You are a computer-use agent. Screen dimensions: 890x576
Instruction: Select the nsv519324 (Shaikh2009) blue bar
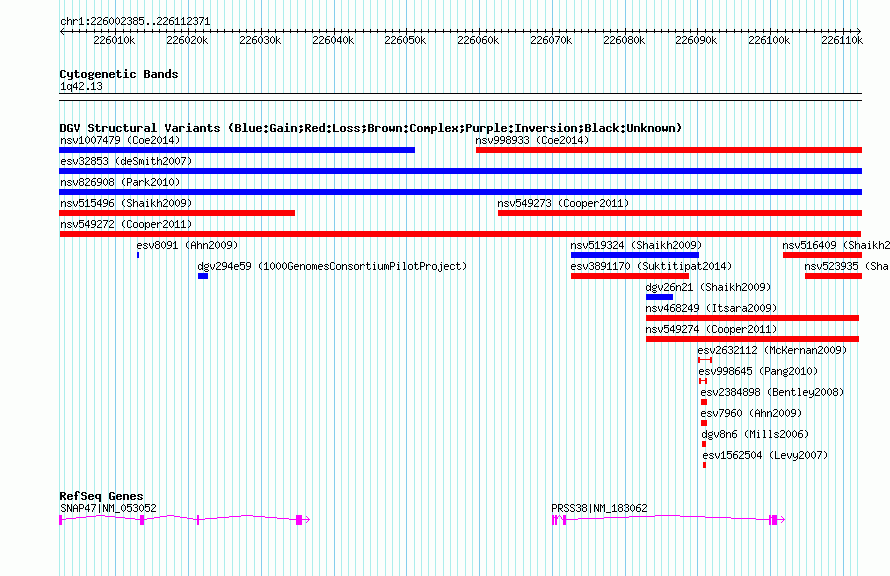click(635, 255)
